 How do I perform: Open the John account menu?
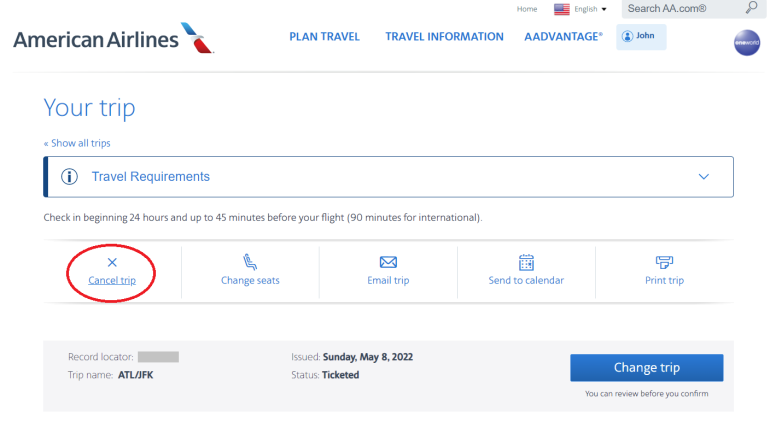(x=641, y=37)
